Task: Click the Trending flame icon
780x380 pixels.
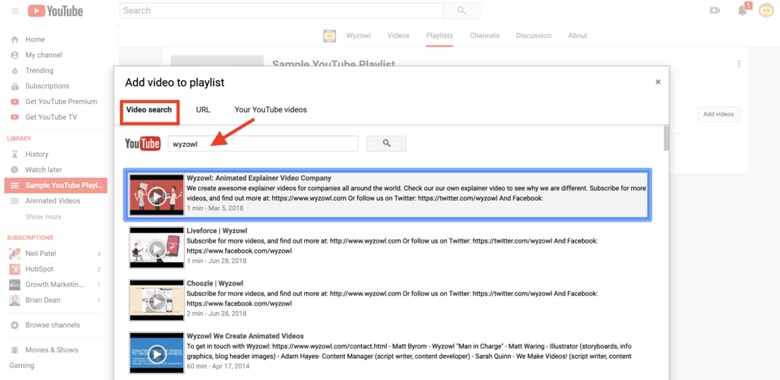Action: pyautogui.click(x=15, y=71)
